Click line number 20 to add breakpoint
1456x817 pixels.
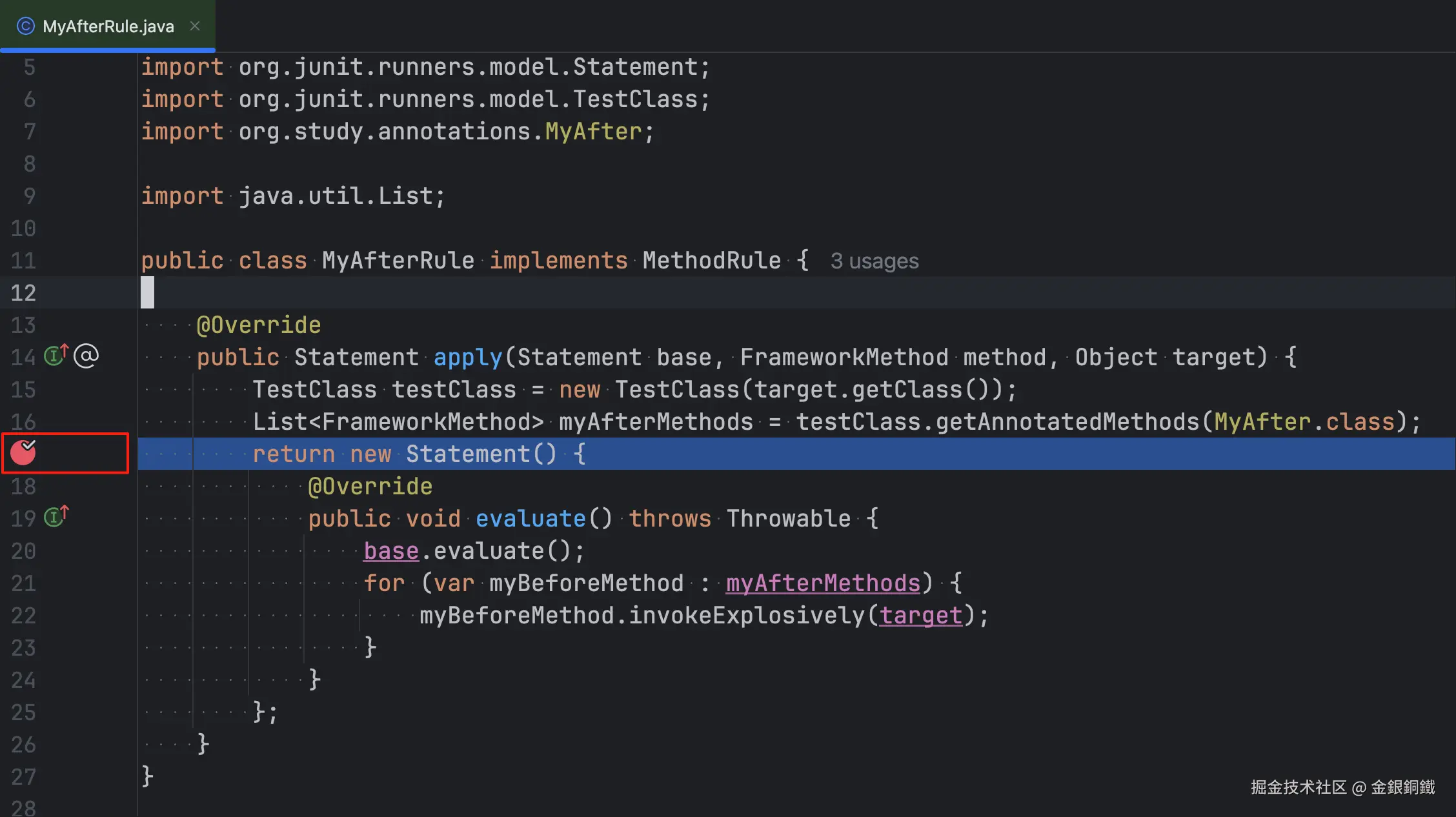pos(23,551)
